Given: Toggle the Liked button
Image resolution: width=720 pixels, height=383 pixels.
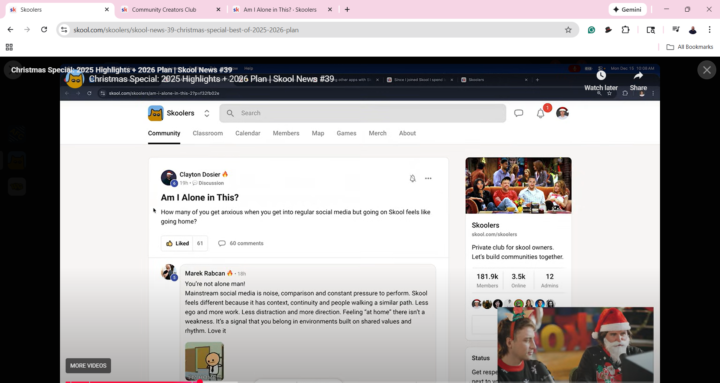Looking at the screenshot, I should tap(177, 243).
